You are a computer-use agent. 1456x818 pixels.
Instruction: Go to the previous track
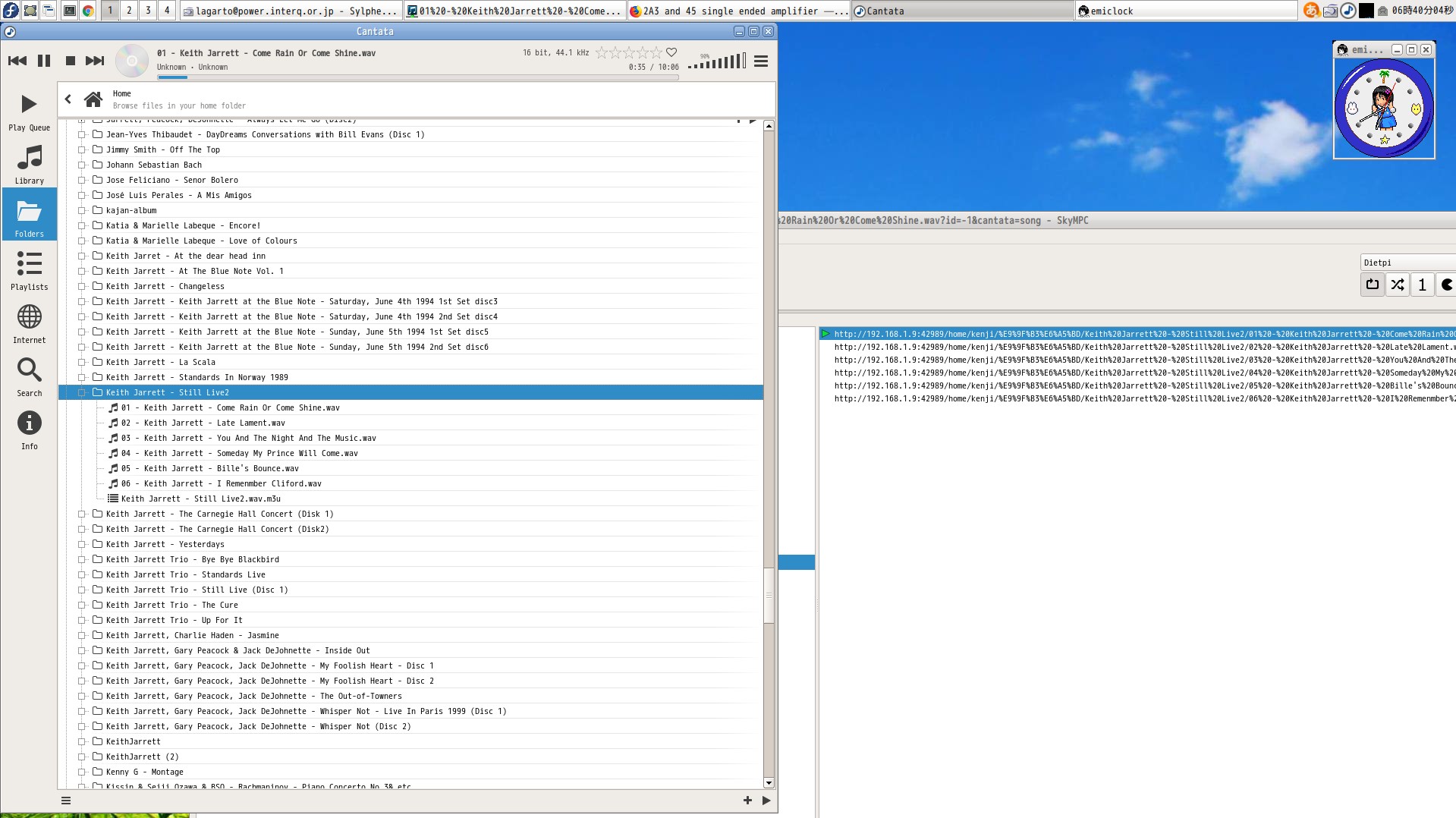(x=17, y=61)
